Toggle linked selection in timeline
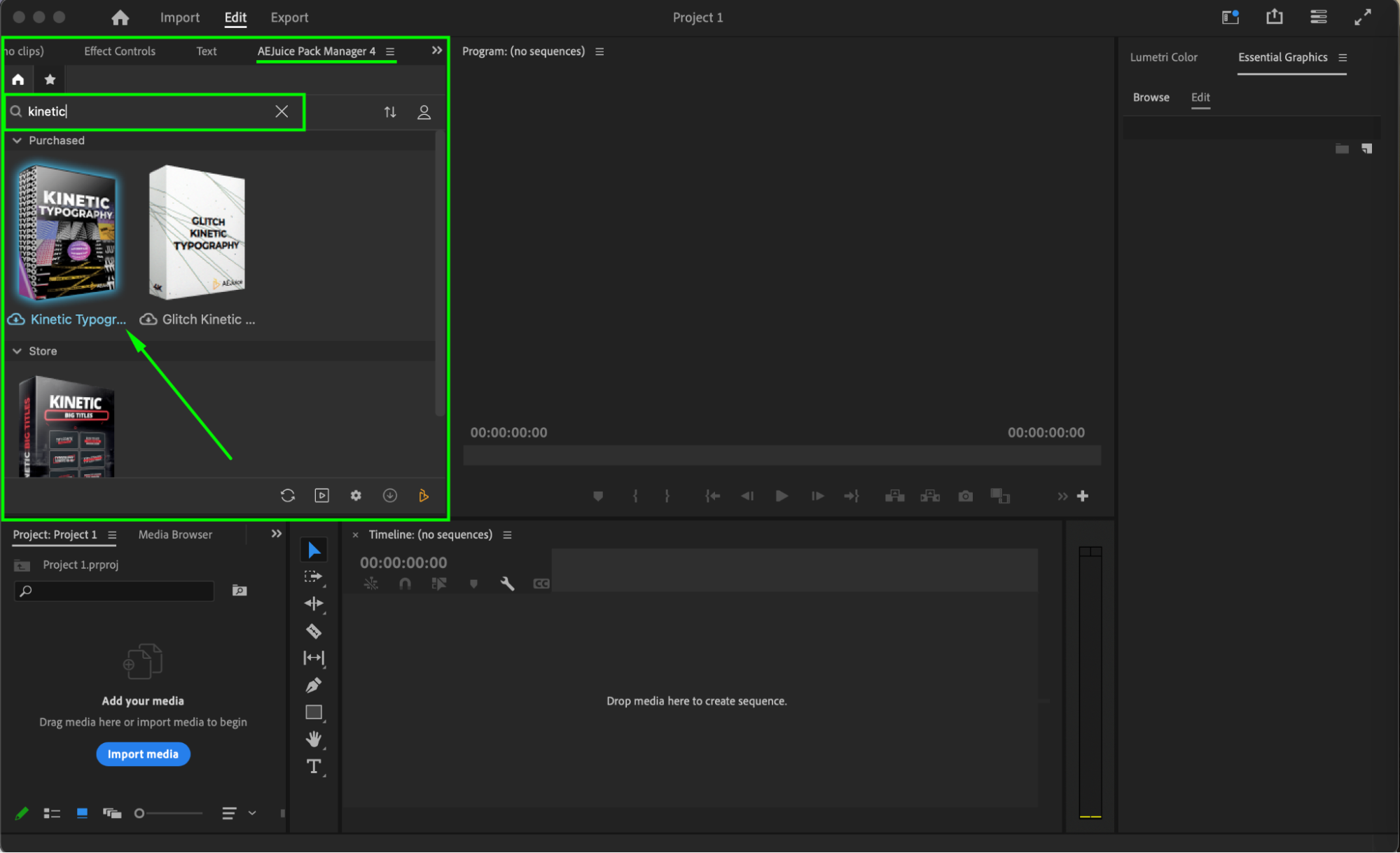This screenshot has width=1400, height=853. pos(439,583)
